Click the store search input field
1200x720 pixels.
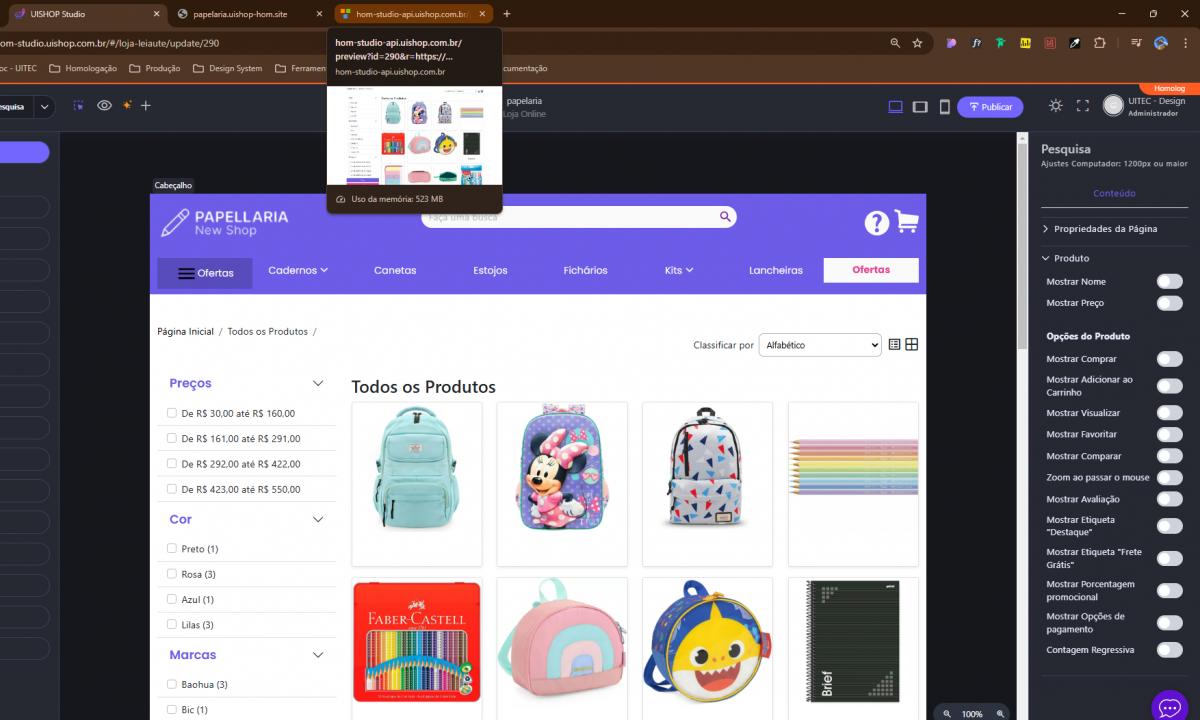pyautogui.click(x=570, y=217)
